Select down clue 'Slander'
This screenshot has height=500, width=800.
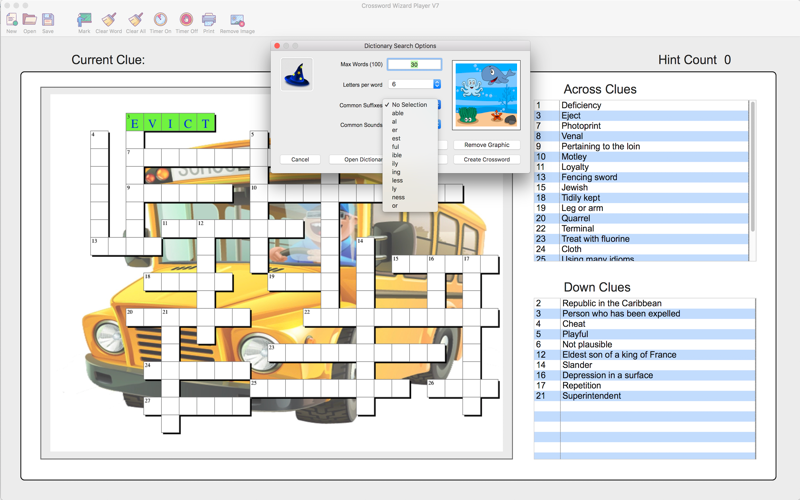tap(644, 365)
